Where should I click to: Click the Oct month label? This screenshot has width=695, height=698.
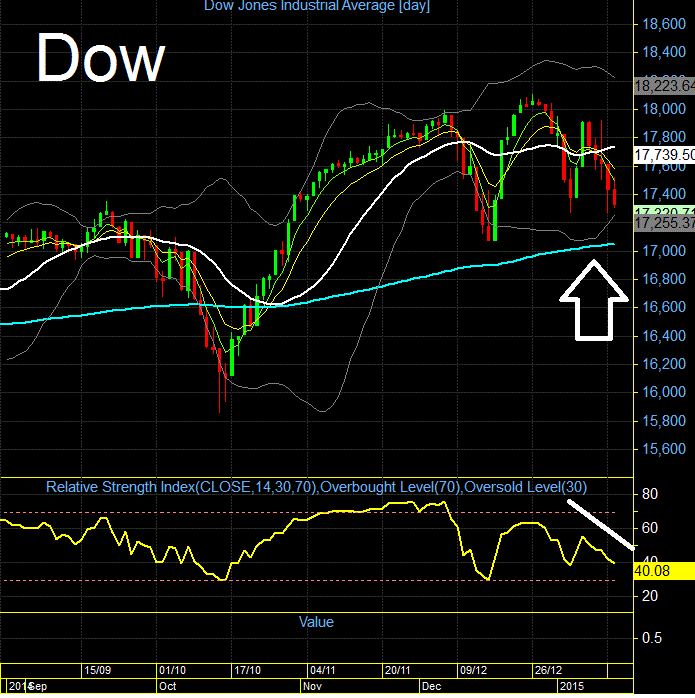pyautogui.click(x=168, y=686)
